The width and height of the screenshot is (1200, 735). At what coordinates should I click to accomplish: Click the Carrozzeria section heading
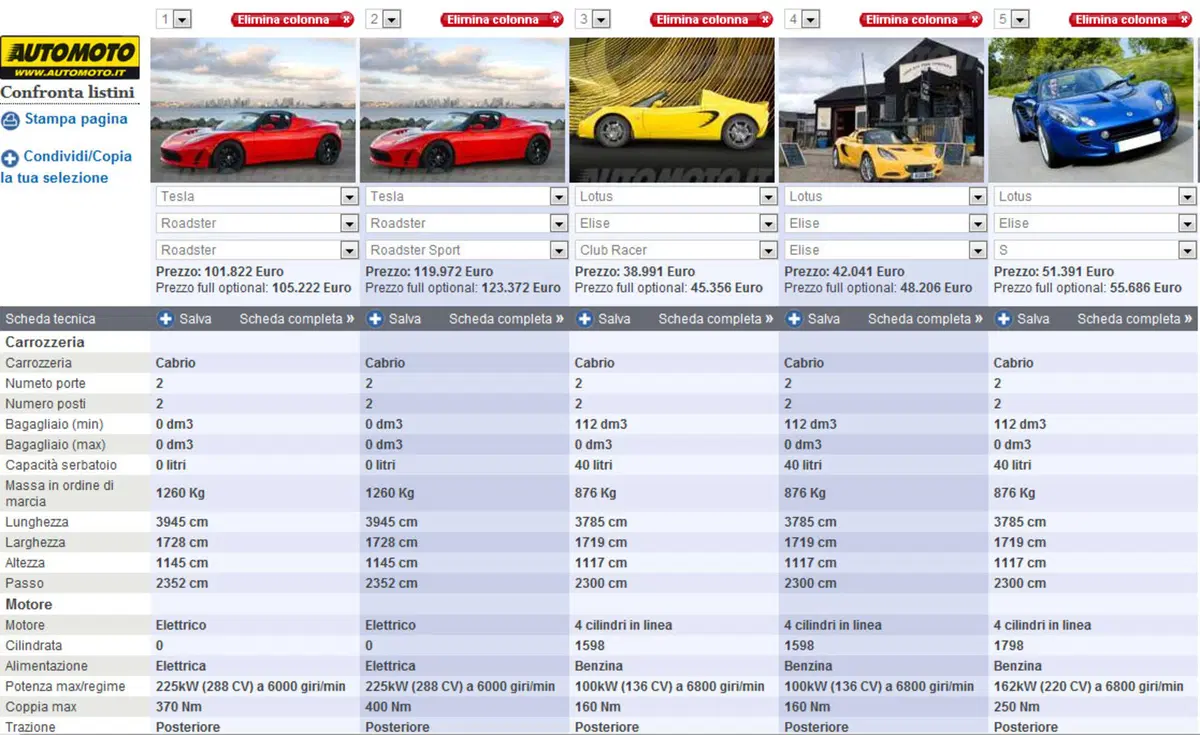coord(45,342)
